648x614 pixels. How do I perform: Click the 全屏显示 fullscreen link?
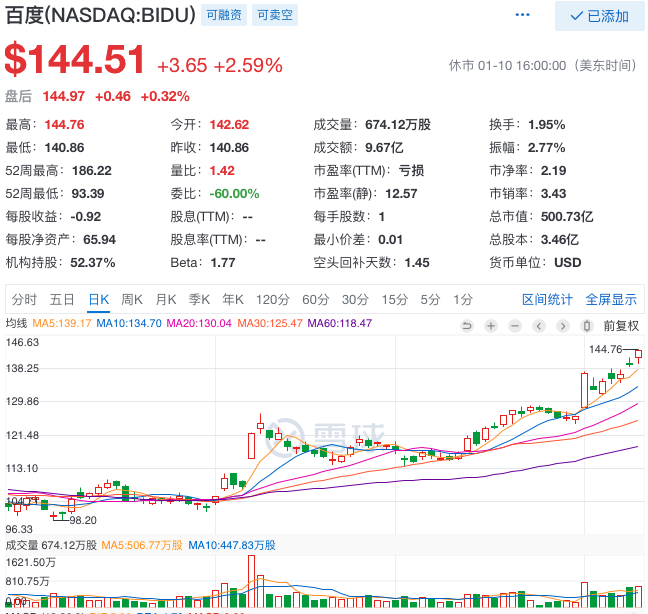click(x=611, y=299)
